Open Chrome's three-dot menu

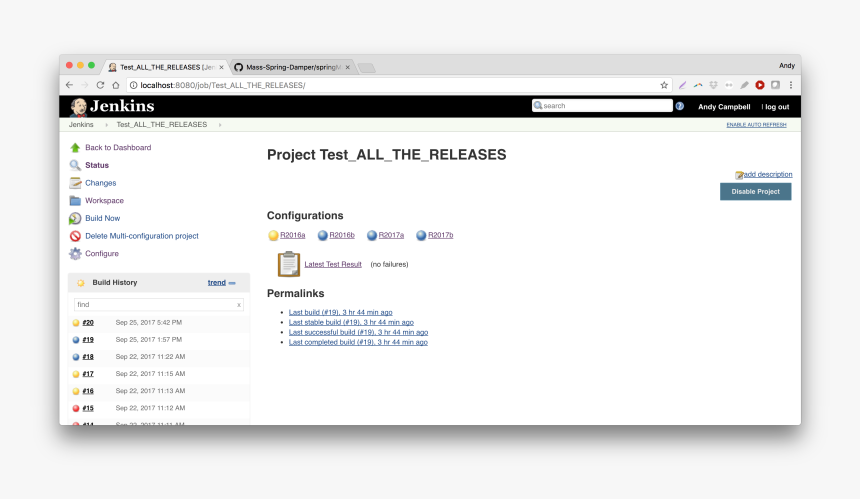pyautogui.click(x=791, y=85)
